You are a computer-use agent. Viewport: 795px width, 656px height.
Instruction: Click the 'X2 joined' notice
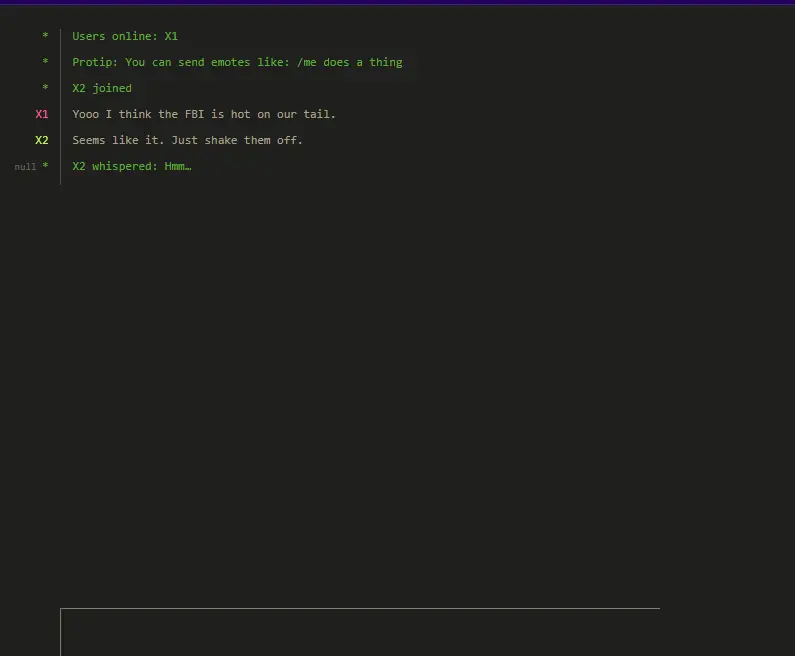[x=102, y=88]
